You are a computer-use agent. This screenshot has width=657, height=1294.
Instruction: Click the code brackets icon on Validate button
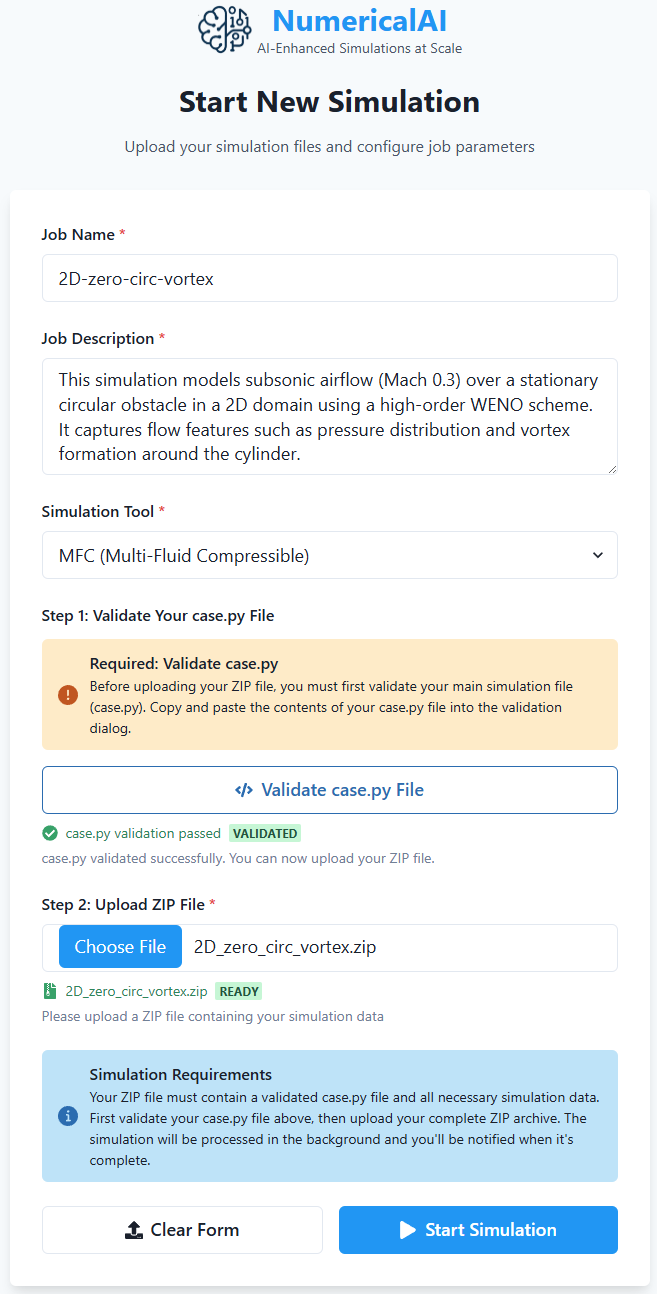point(244,790)
